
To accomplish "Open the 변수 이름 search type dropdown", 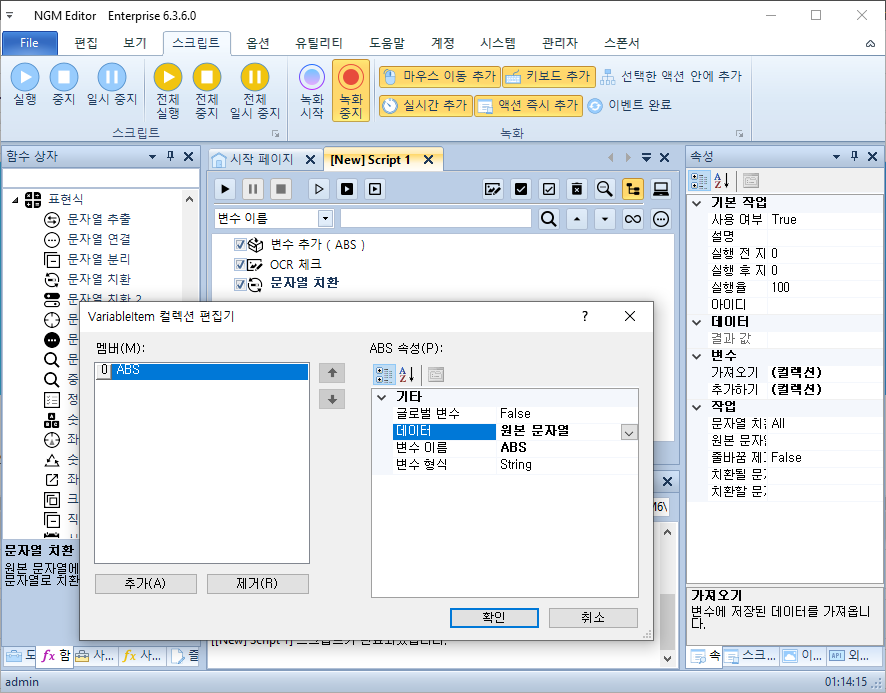I will click(325, 219).
